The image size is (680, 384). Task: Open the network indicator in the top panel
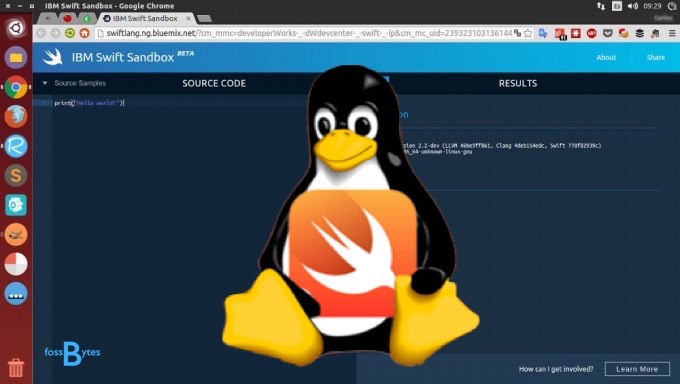point(601,6)
